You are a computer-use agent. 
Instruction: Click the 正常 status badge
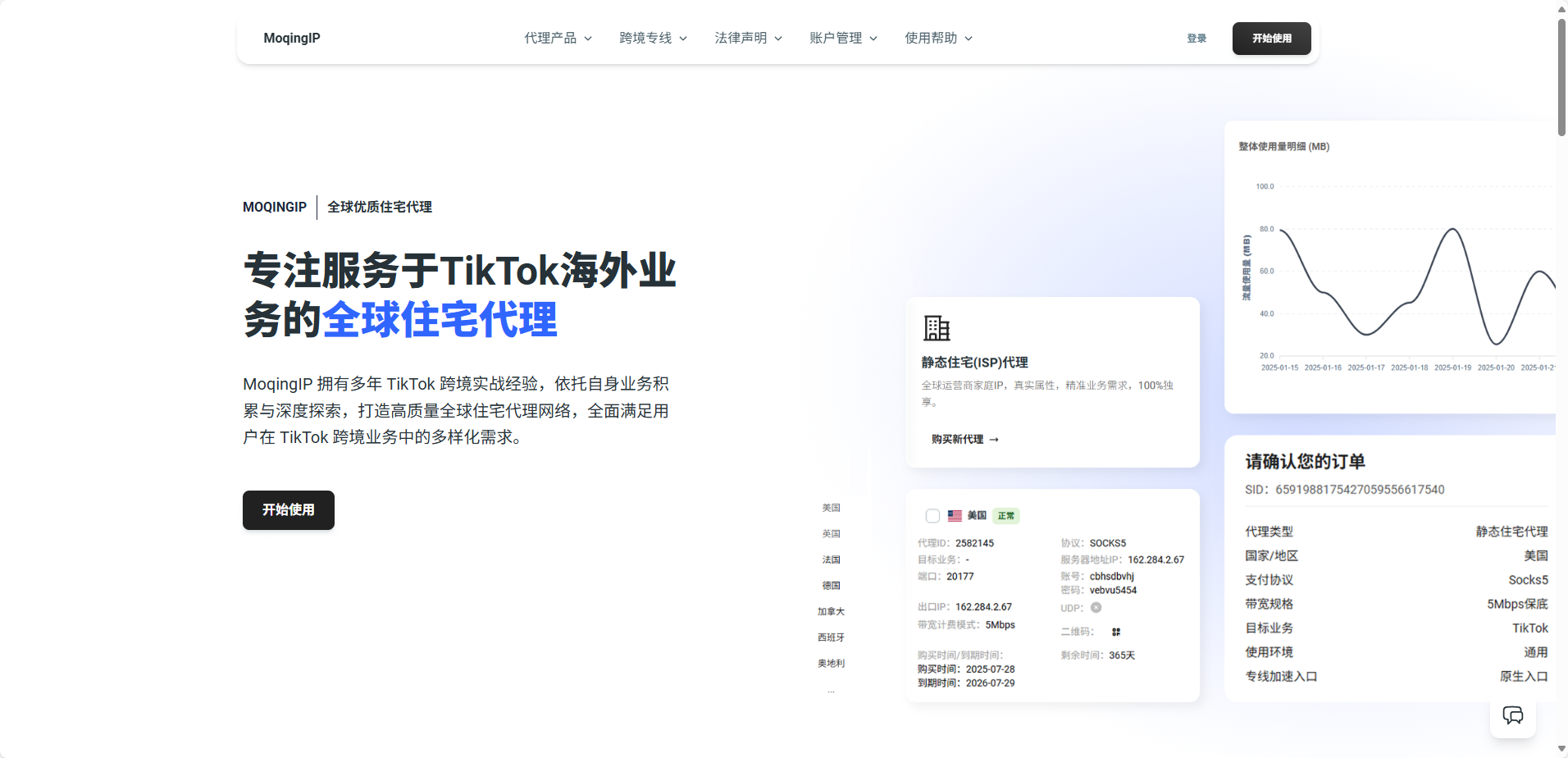point(1006,515)
